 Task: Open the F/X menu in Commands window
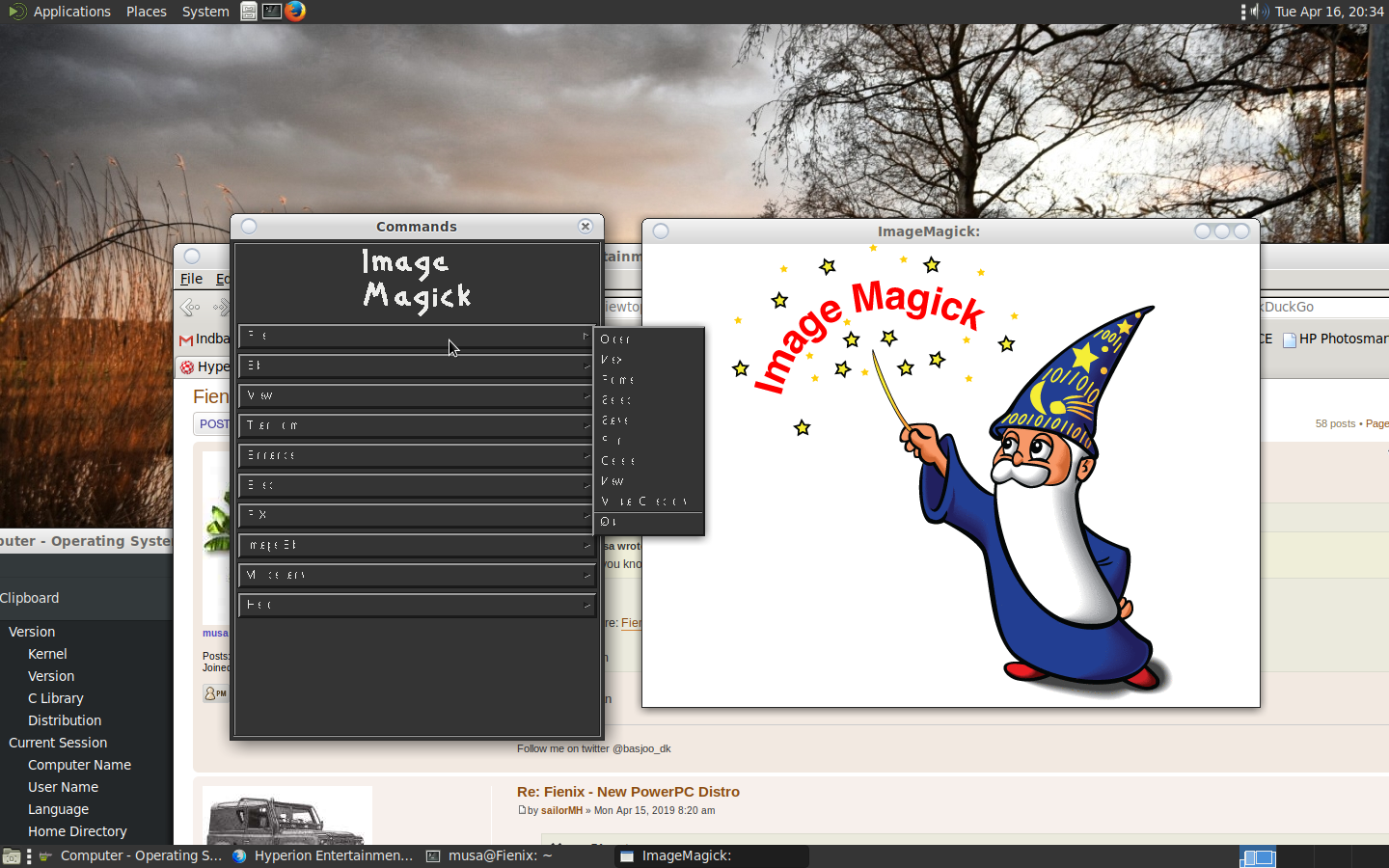416,516
